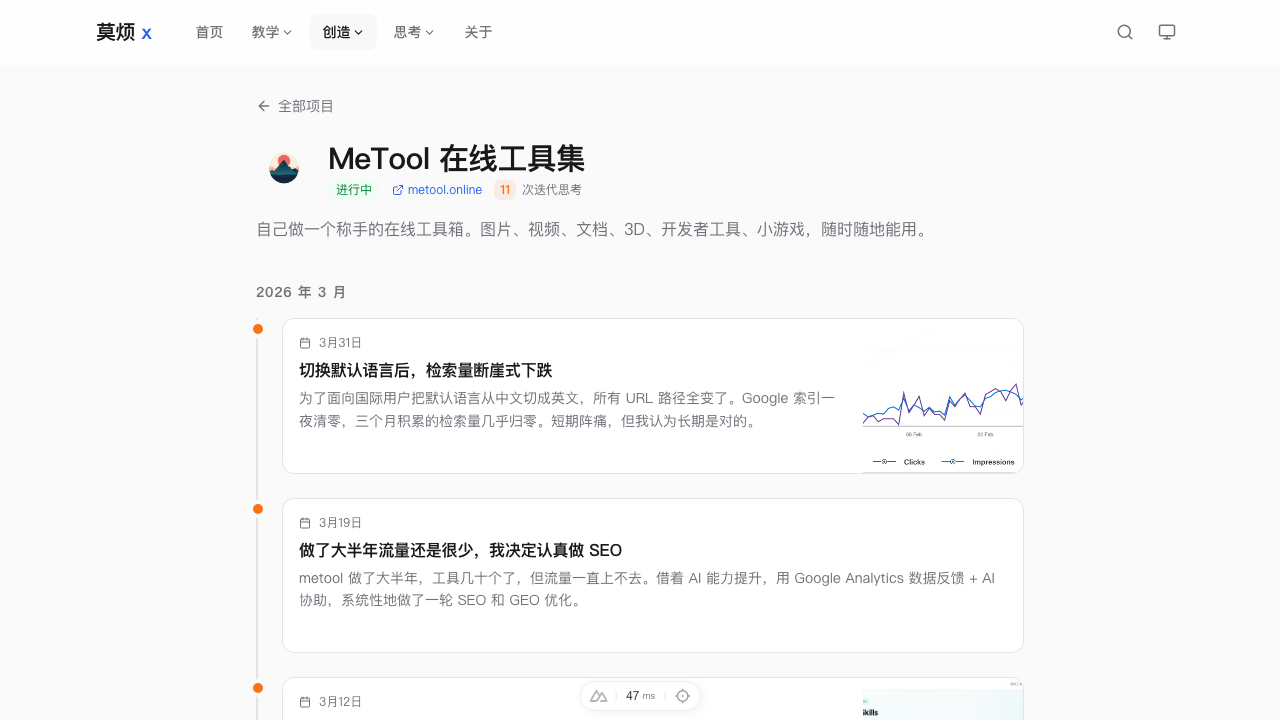Click the calendar icon next to 3月31日
The height and width of the screenshot is (720, 1280).
click(305, 342)
